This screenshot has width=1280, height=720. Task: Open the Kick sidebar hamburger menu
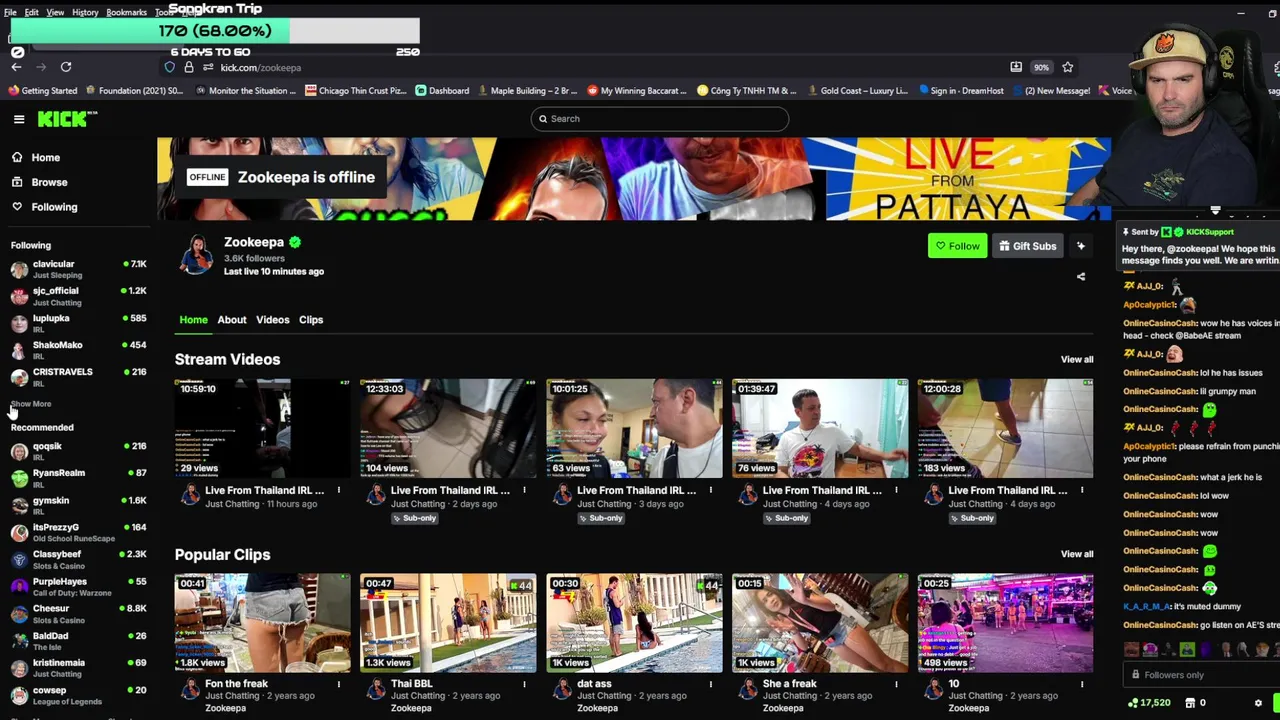pyautogui.click(x=19, y=119)
